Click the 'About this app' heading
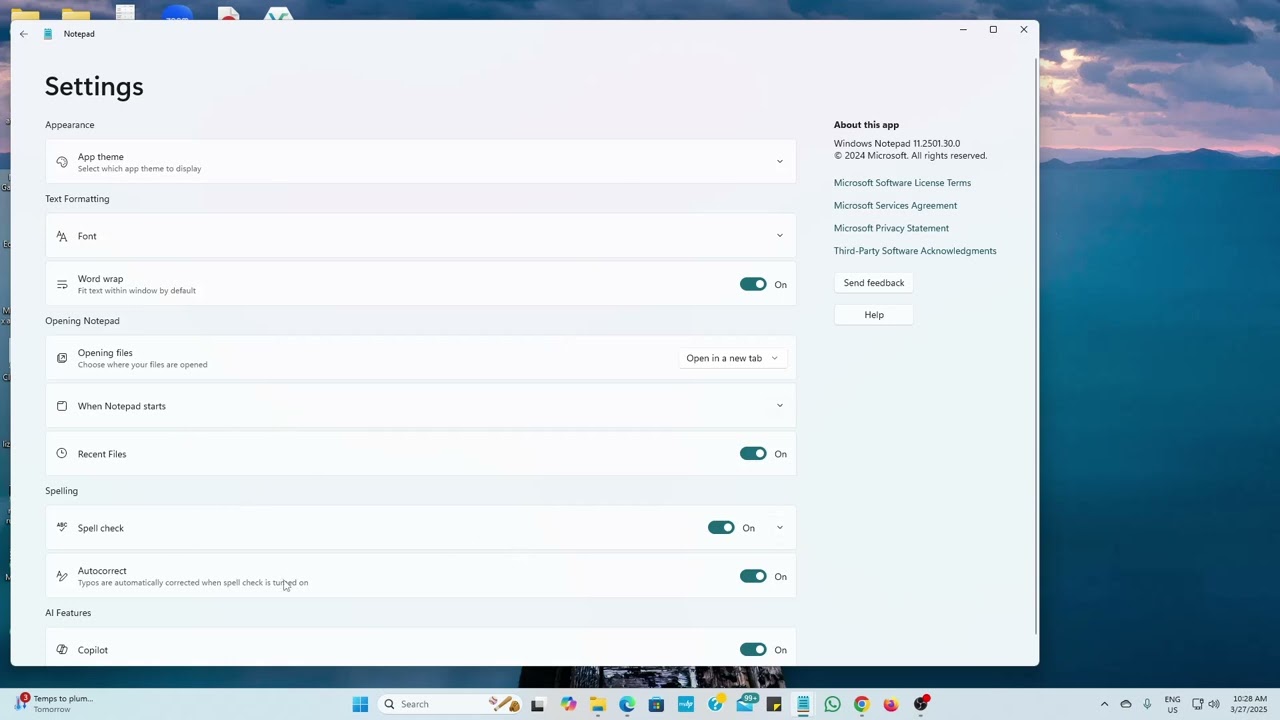1280x720 pixels. click(866, 125)
